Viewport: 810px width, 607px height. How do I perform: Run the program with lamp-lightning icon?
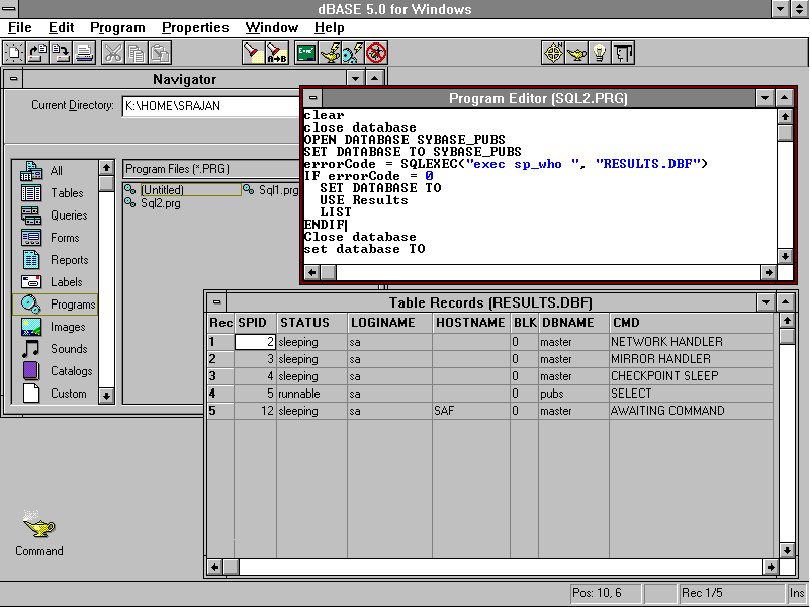coord(329,53)
